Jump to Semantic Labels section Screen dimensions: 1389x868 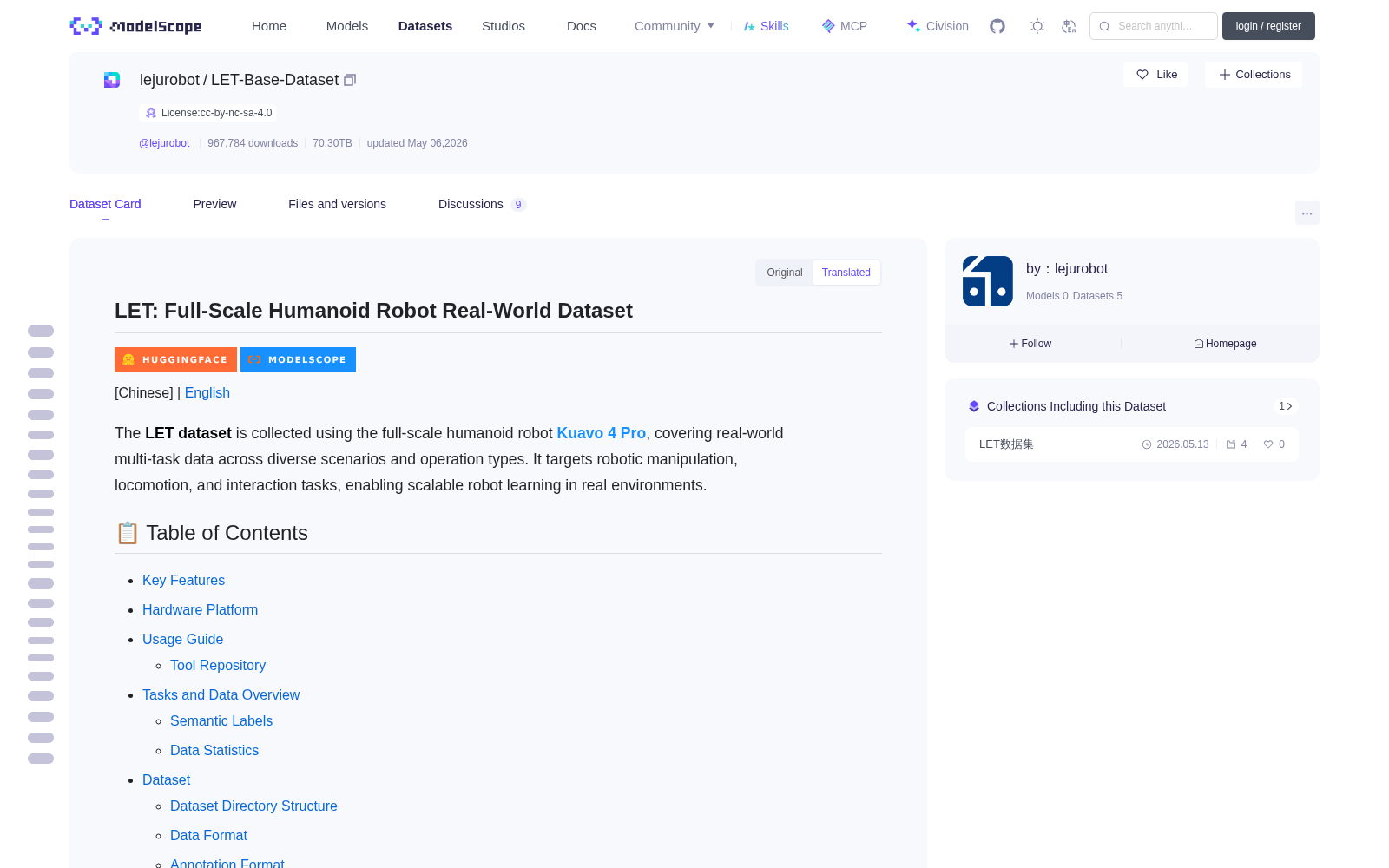point(221,720)
